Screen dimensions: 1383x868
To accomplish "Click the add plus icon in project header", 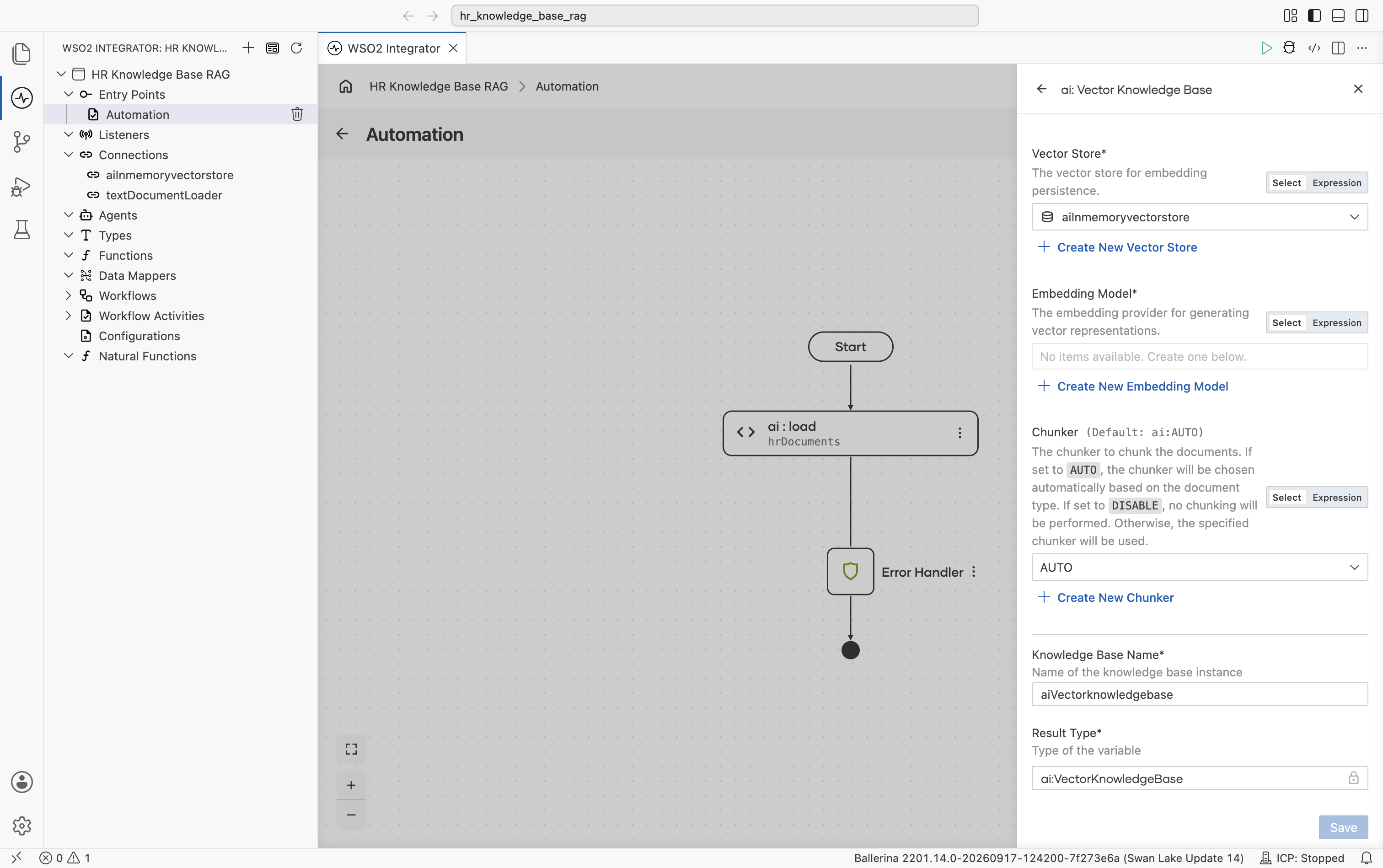I will pos(248,48).
